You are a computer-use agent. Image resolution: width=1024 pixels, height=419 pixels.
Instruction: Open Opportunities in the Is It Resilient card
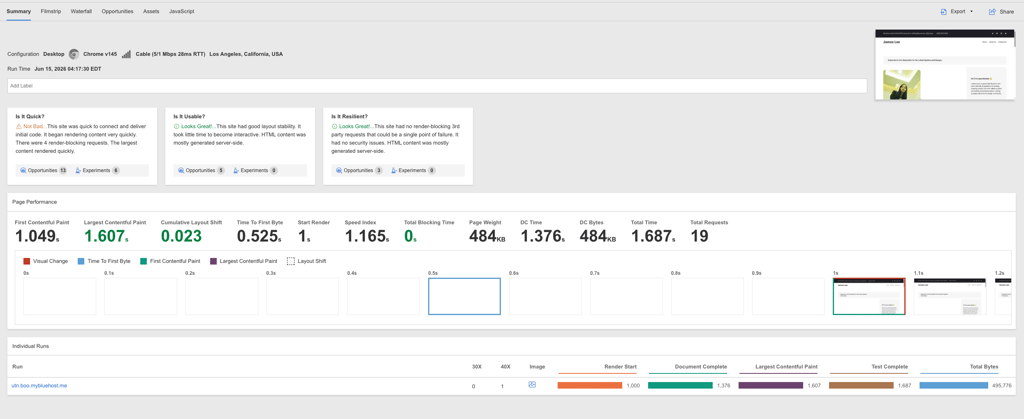(x=359, y=170)
